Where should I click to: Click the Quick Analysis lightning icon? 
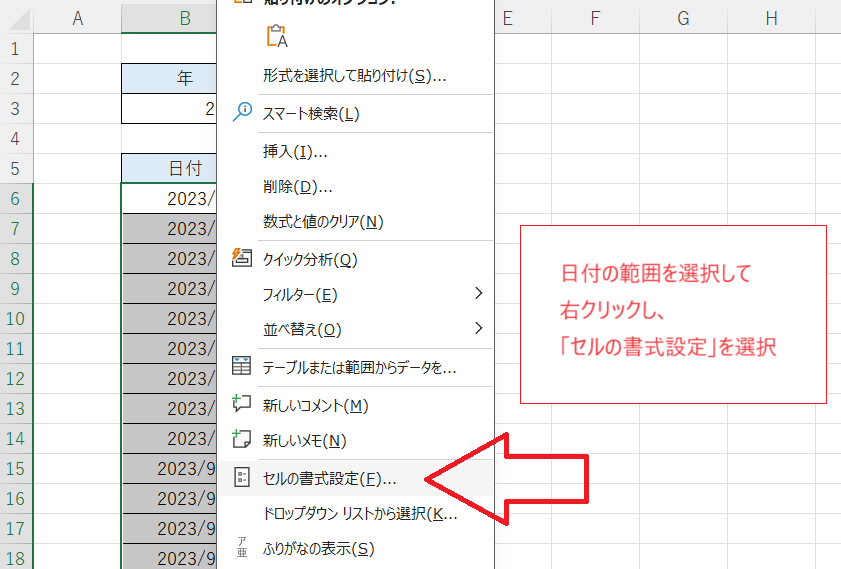(x=241, y=258)
